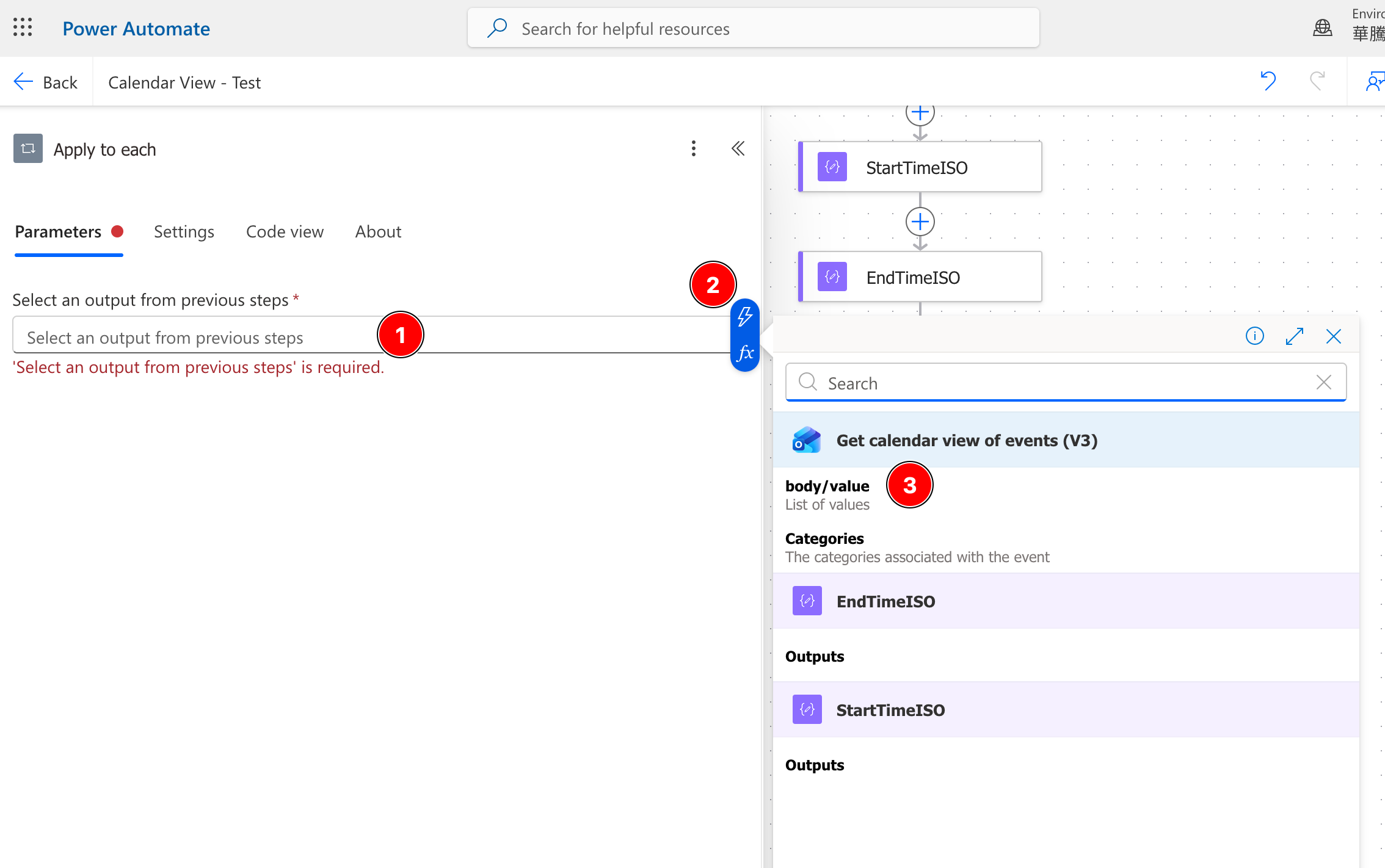Image resolution: width=1385 pixels, height=868 pixels.
Task: Open the environment globe icon
Action: [1322, 28]
